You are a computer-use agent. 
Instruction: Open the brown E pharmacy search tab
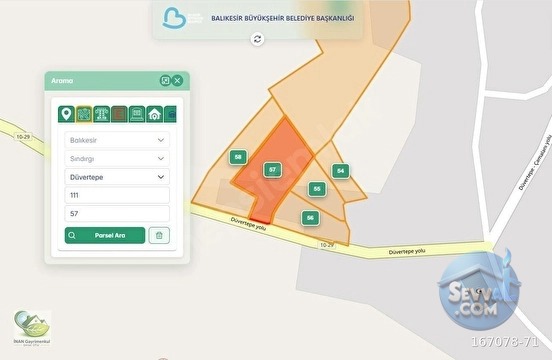pyautogui.click(x=119, y=114)
